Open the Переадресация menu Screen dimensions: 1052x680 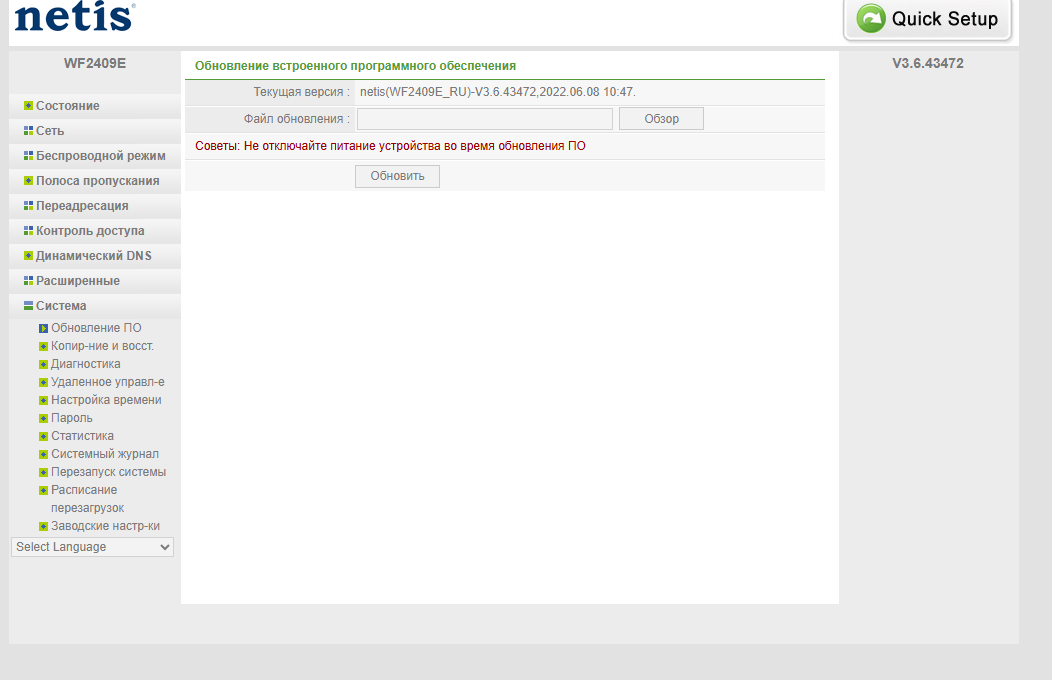coord(82,206)
